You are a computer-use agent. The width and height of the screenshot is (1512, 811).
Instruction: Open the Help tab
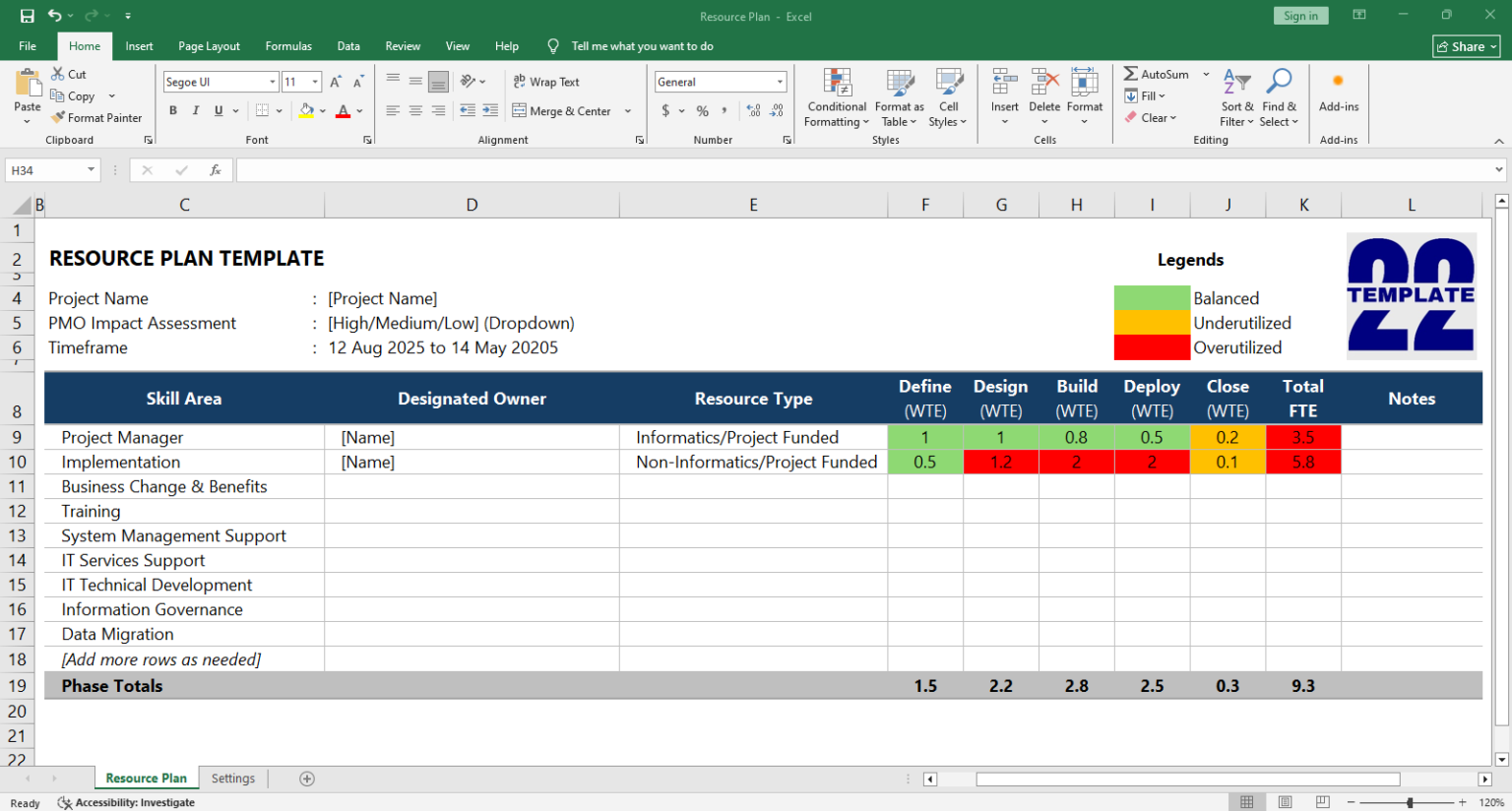[x=507, y=46]
